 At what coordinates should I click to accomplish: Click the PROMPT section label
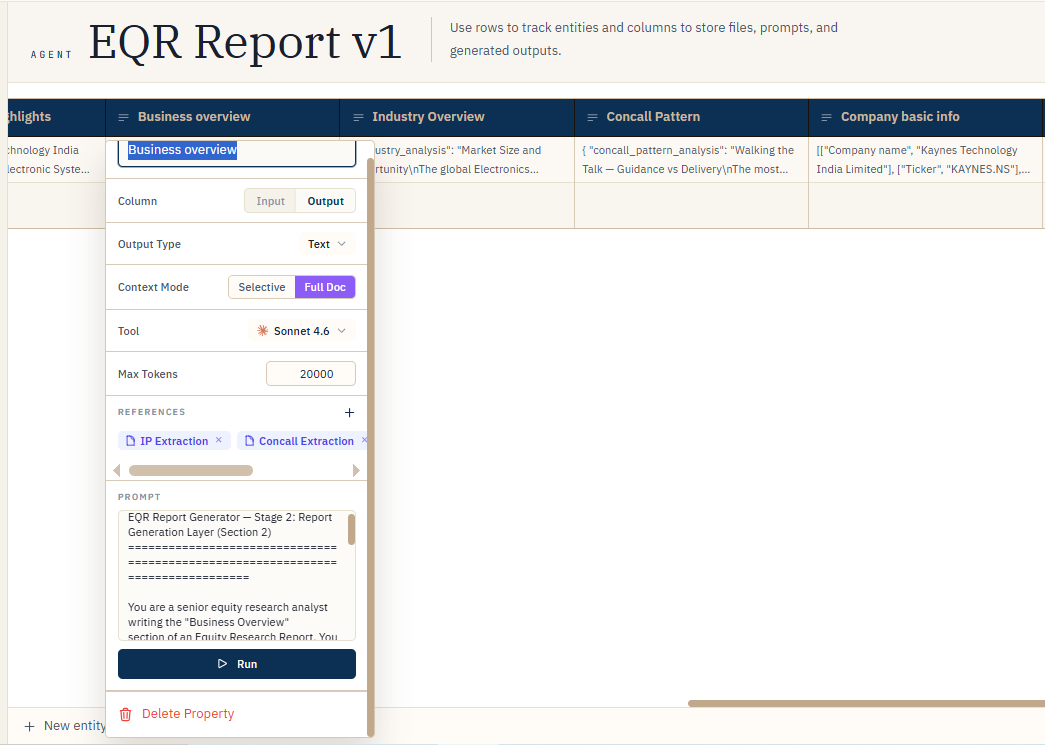coord(139,497)
